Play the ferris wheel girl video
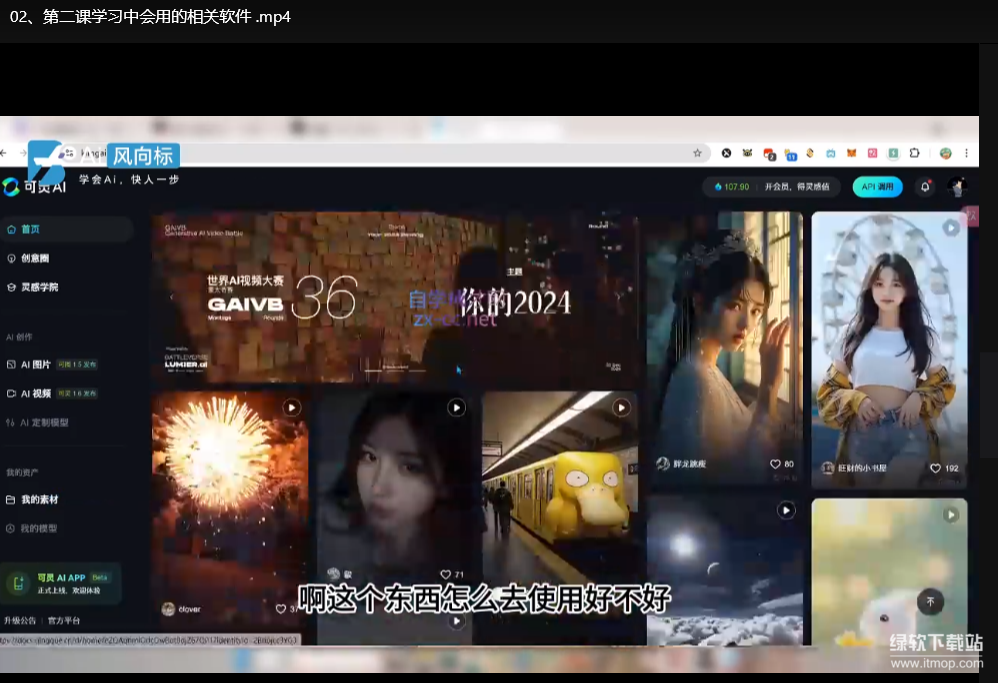998x683 pixels. 951,228
